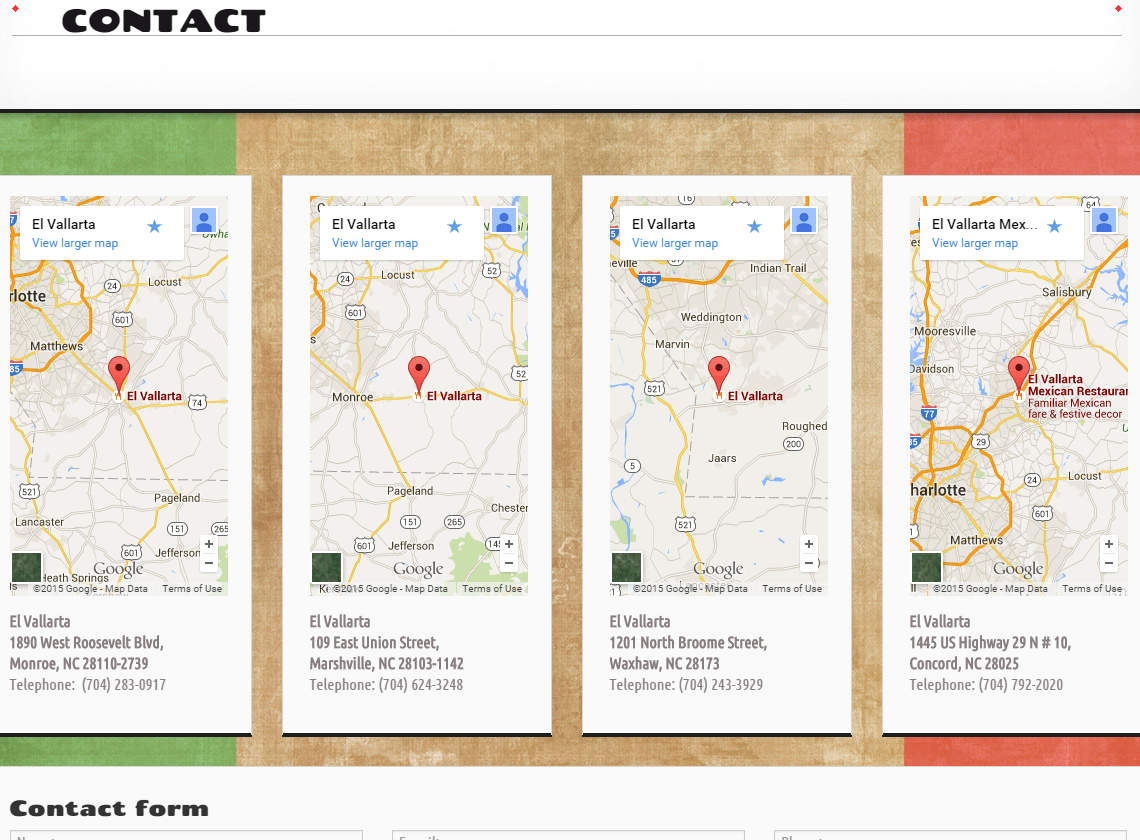Viewport: 1140px width, 840px height.
Task: Click the Contact form heading
Action: pyautogui.click(x=109, y=809)
